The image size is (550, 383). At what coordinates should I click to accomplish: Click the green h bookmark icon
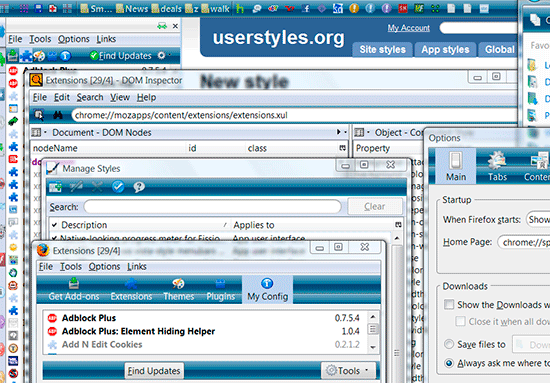pyautogui.click(x=240, y=8)
